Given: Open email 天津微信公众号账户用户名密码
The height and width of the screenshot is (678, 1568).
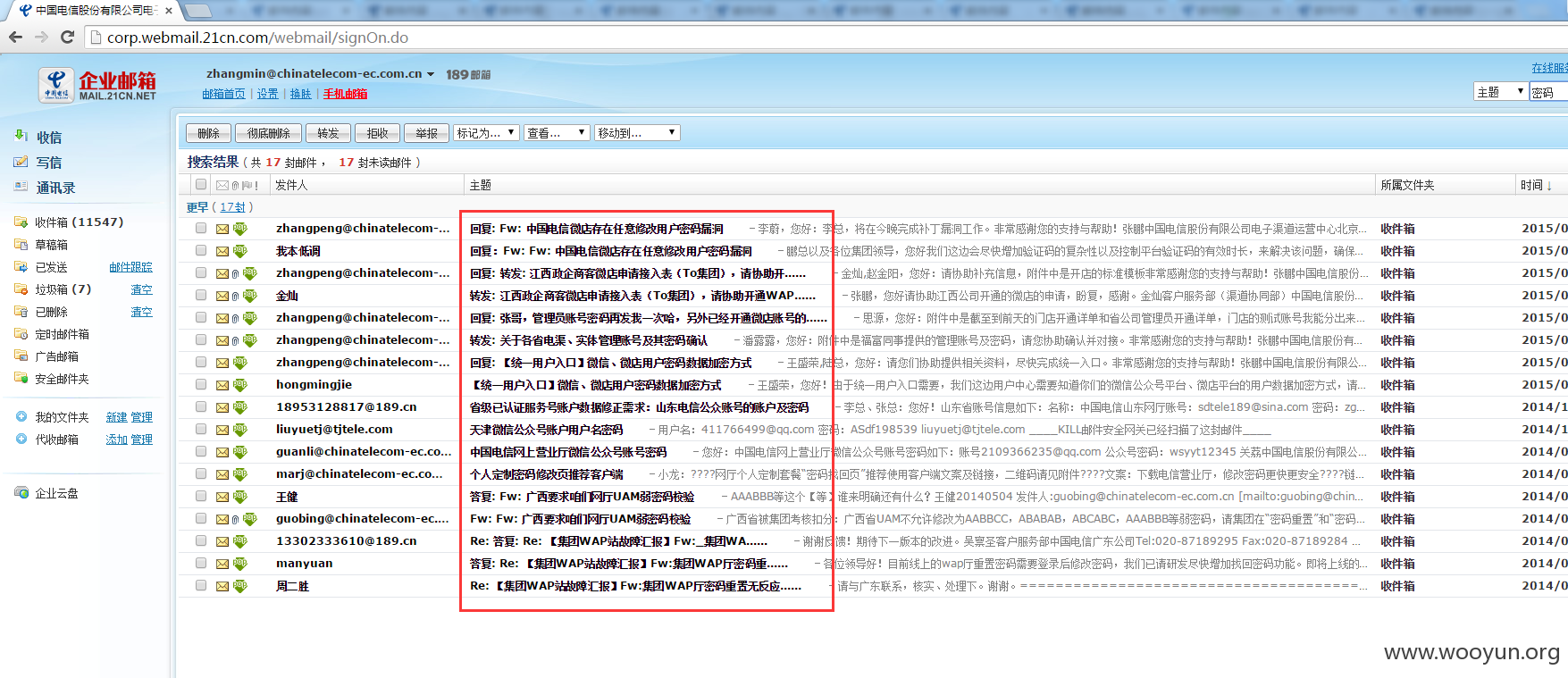Looking at the screenshot, I should 546,430.
